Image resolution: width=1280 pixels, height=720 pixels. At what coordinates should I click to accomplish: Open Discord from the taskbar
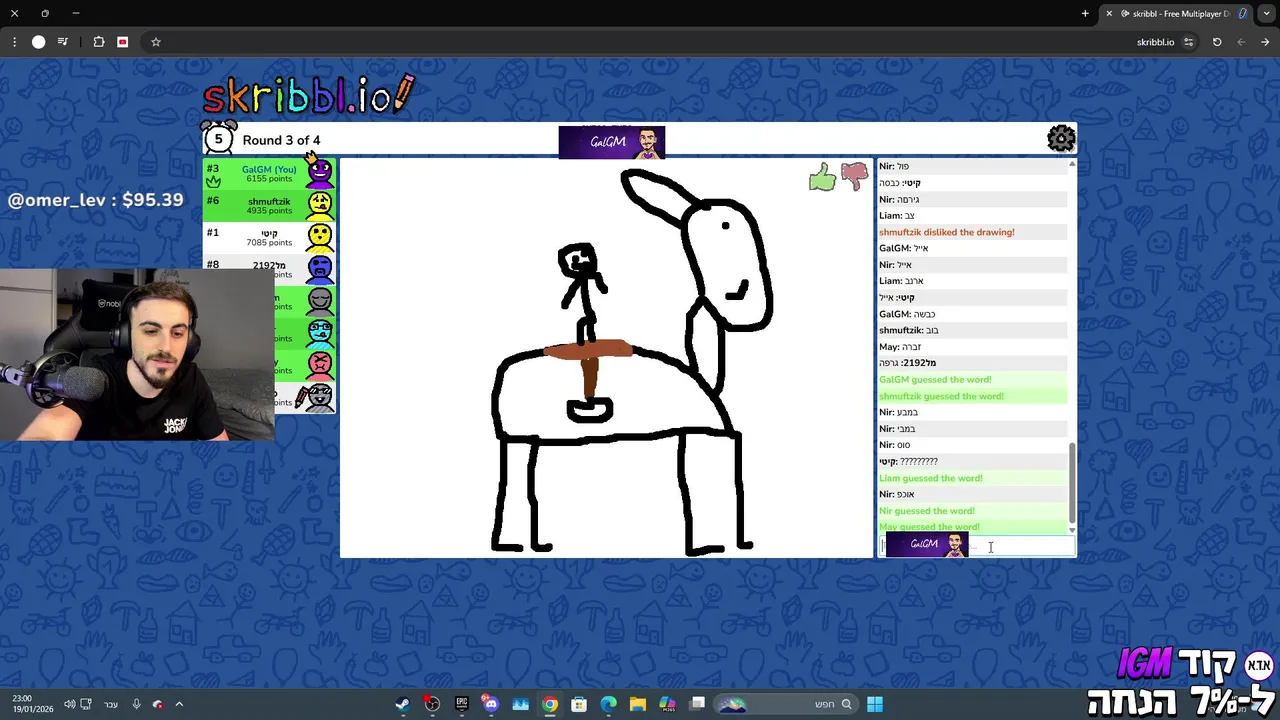[x=490, y=704]
